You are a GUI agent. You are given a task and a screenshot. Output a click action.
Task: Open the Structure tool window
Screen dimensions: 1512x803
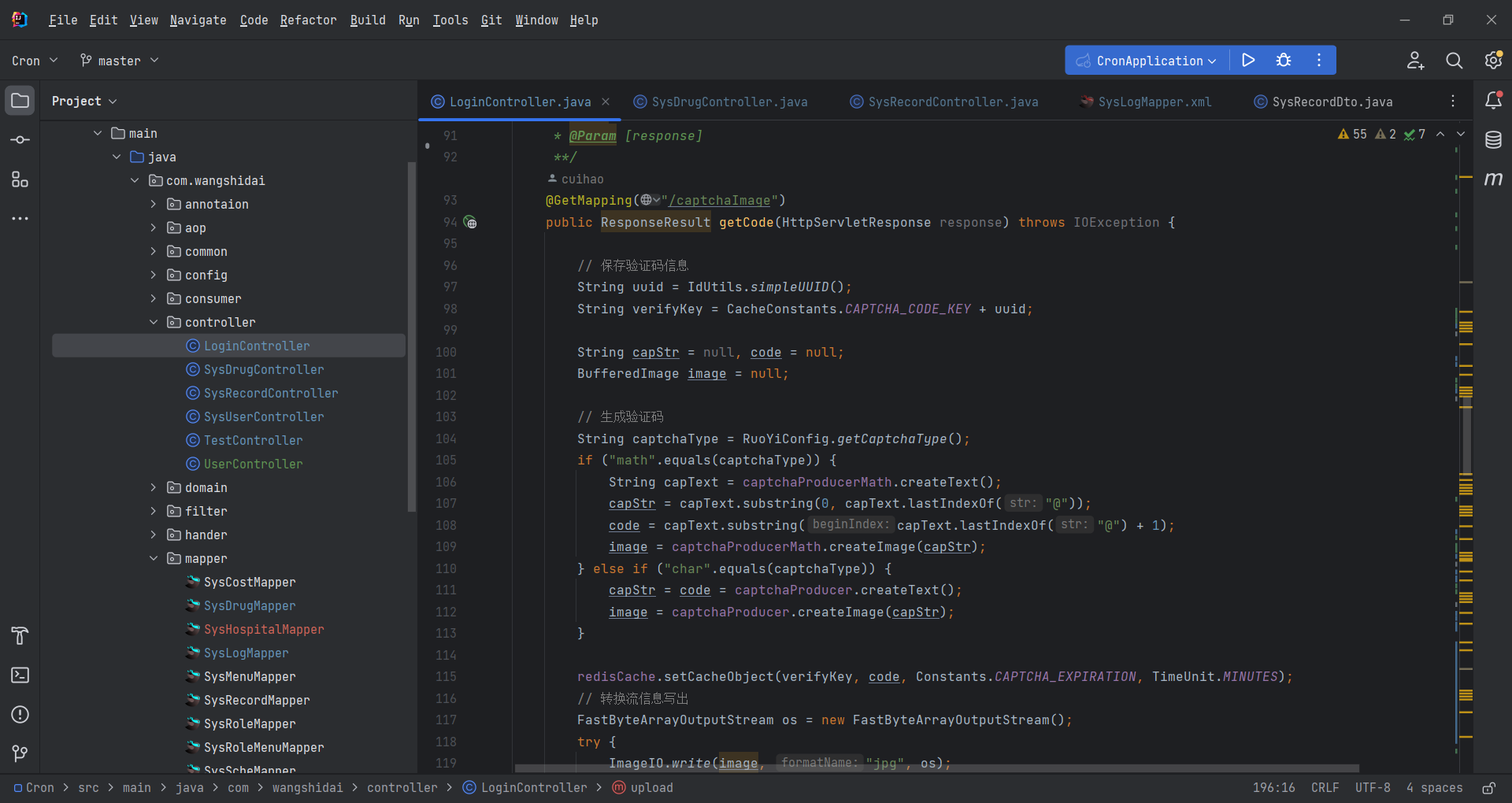tap(20, 179)
